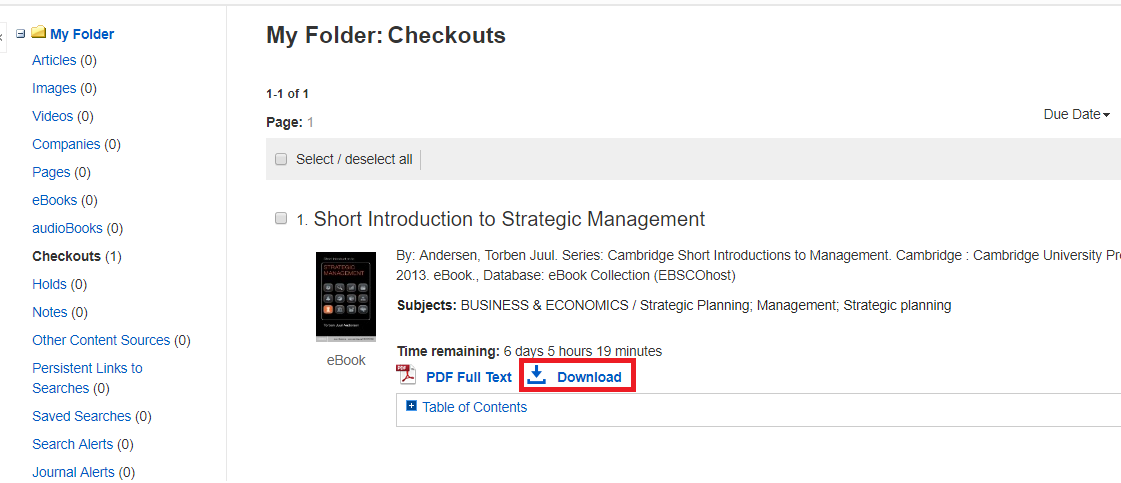This screenshot has width=1121, height=483.
Task: Open the Articles folder link
Action: [54, 61]
